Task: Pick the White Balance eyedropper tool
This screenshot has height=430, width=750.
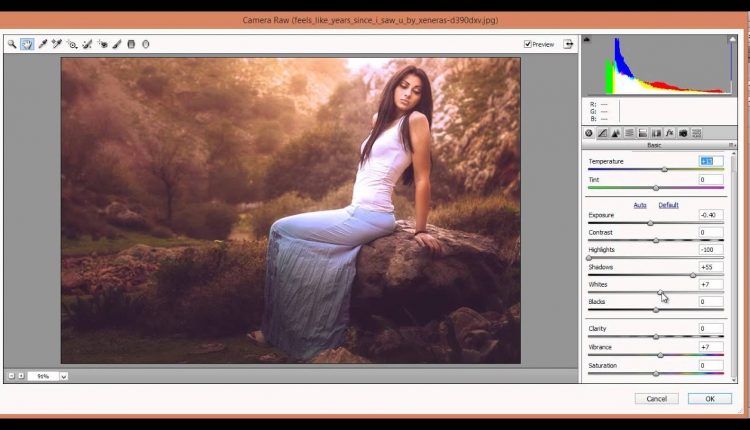Action: (x=42, y=44)
